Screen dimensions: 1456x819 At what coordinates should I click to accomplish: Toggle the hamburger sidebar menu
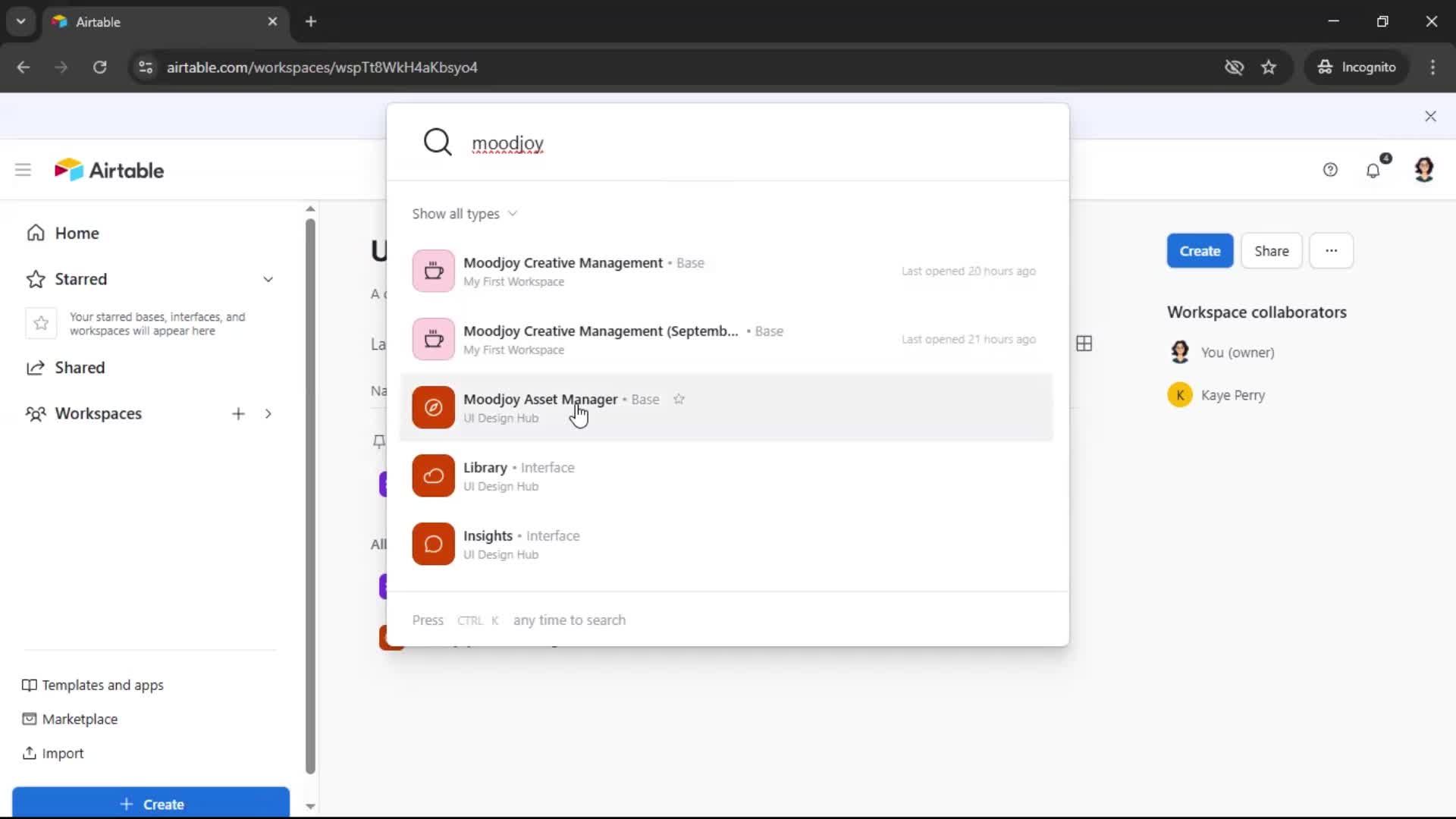(x=23, y=170)
